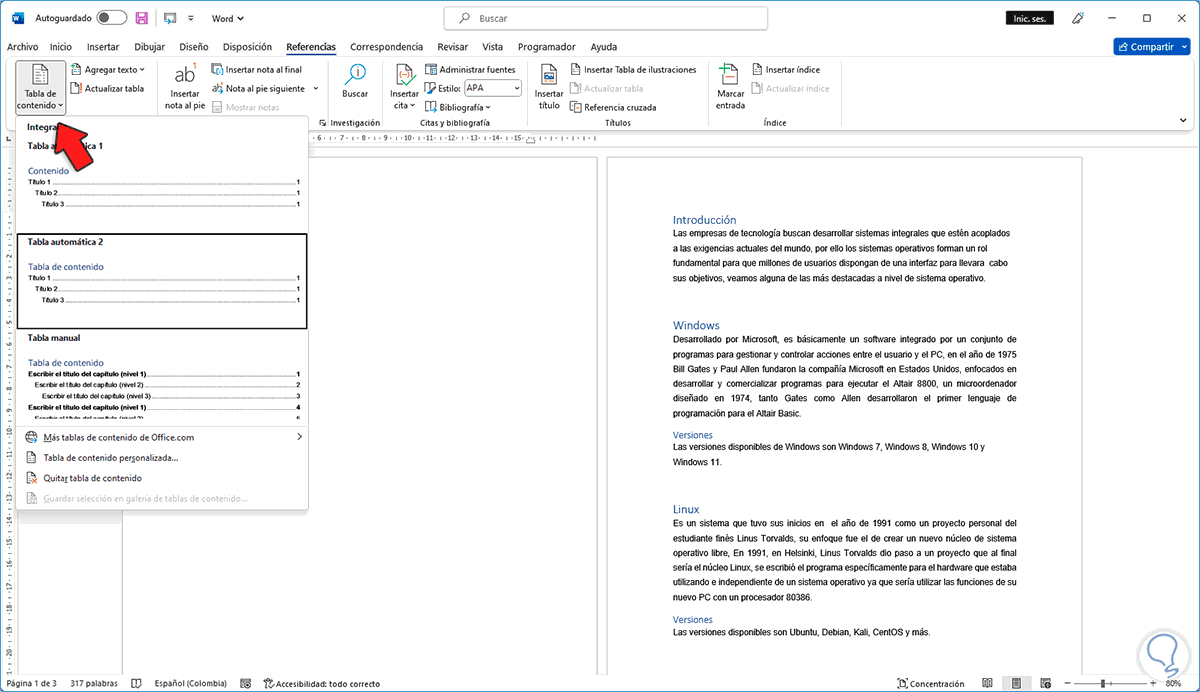Click Insertar nota al pie icon
The width and height of the screenshot is (1200, 692).
point(185,86)
